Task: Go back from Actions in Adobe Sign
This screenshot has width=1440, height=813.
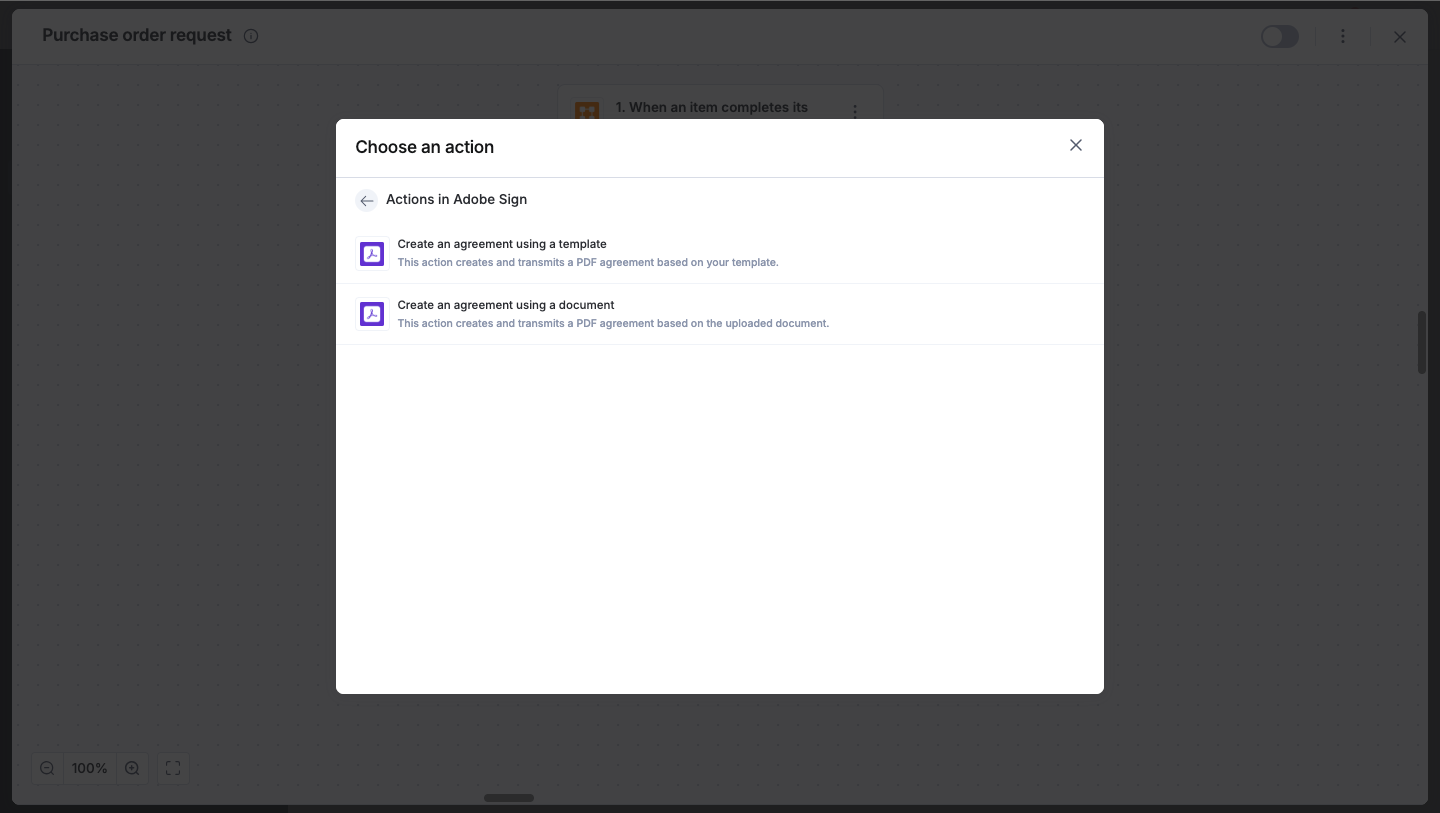Action: (367, 200)
